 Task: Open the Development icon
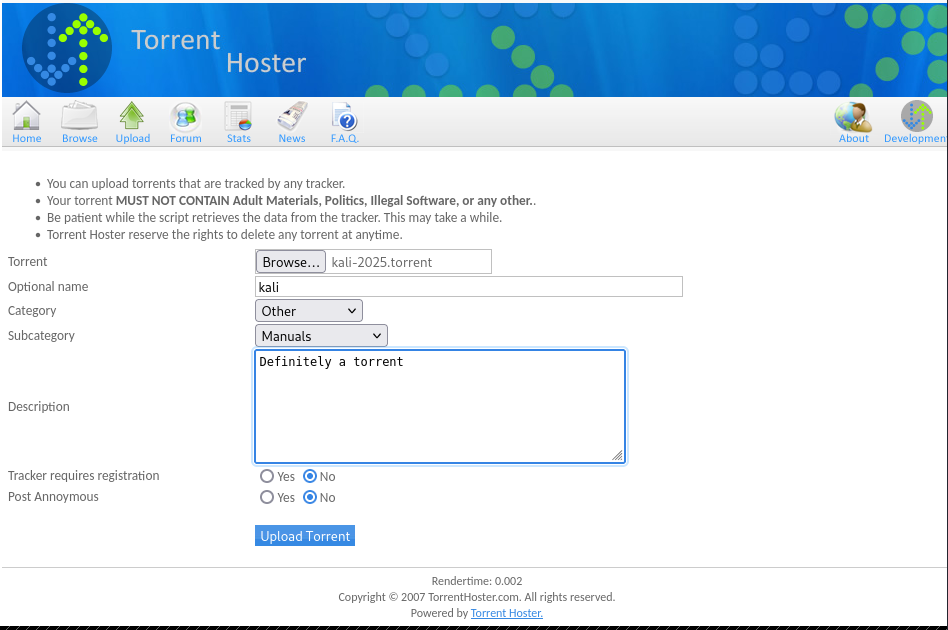(x=916, y=117)
